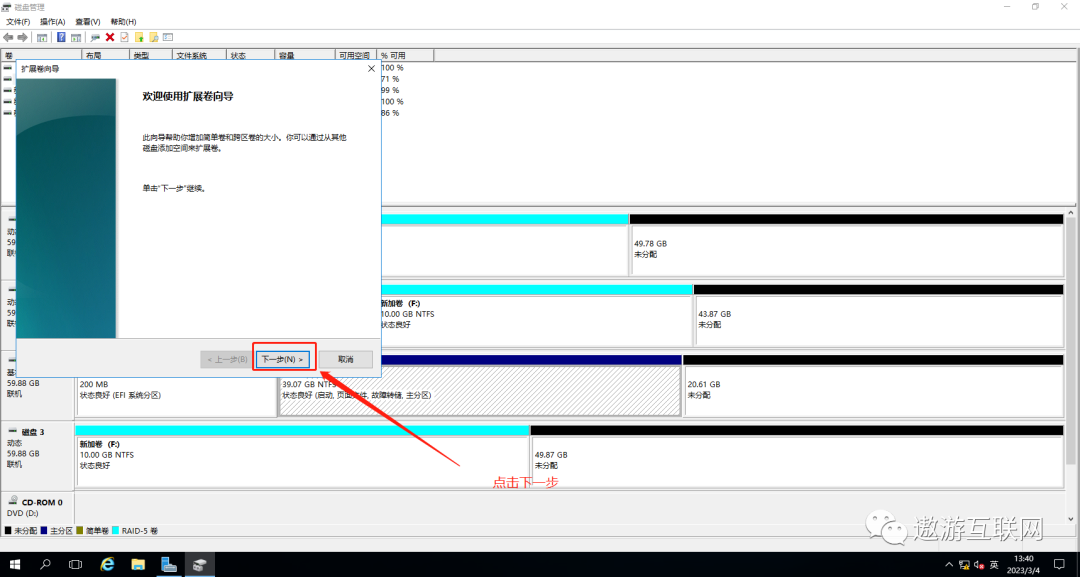Show hidden tray icons chevron

[x=949, y=565]
